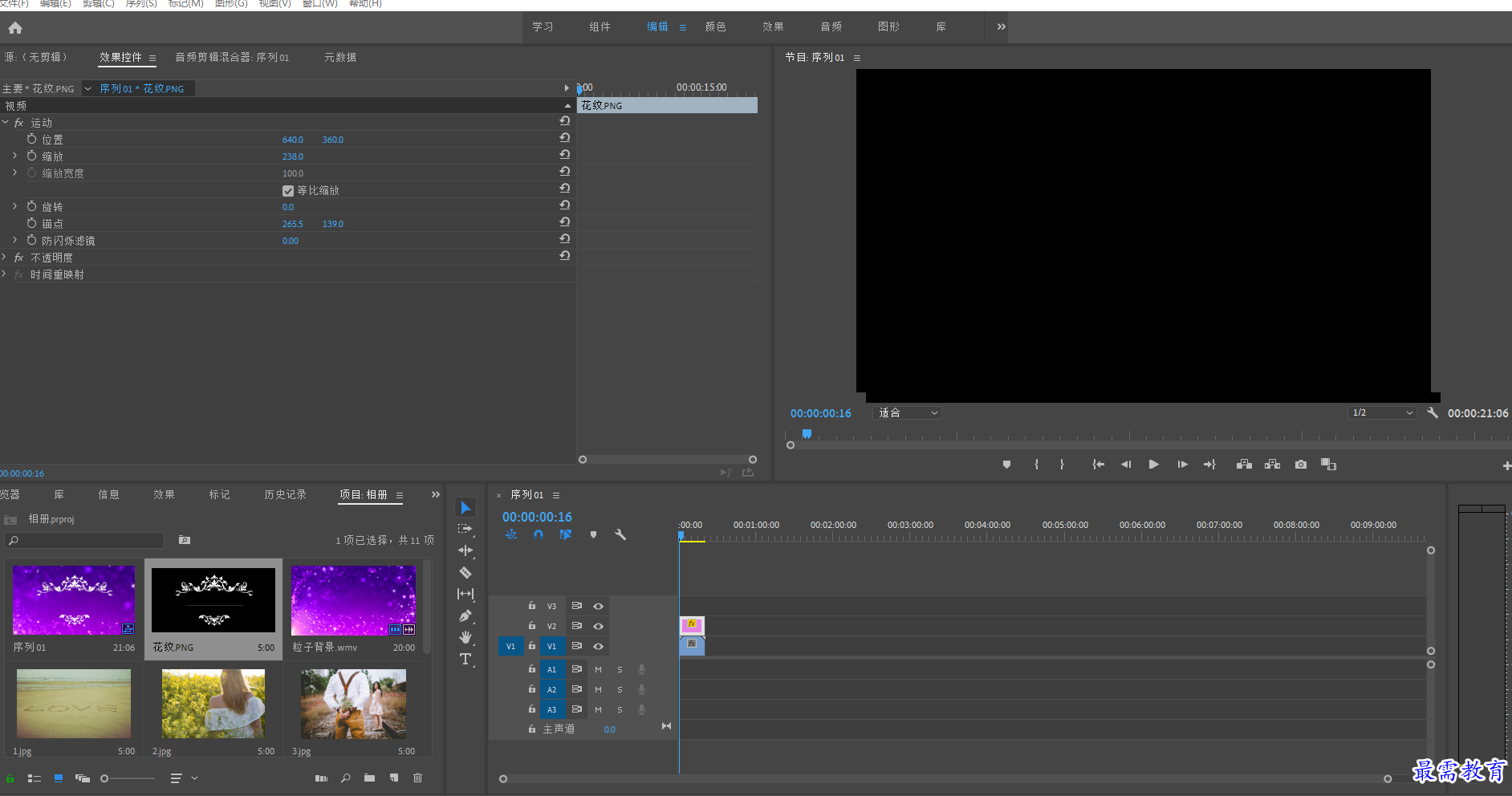Click the 粒子背景.wmv thumbnail

(x=353, y=600)
